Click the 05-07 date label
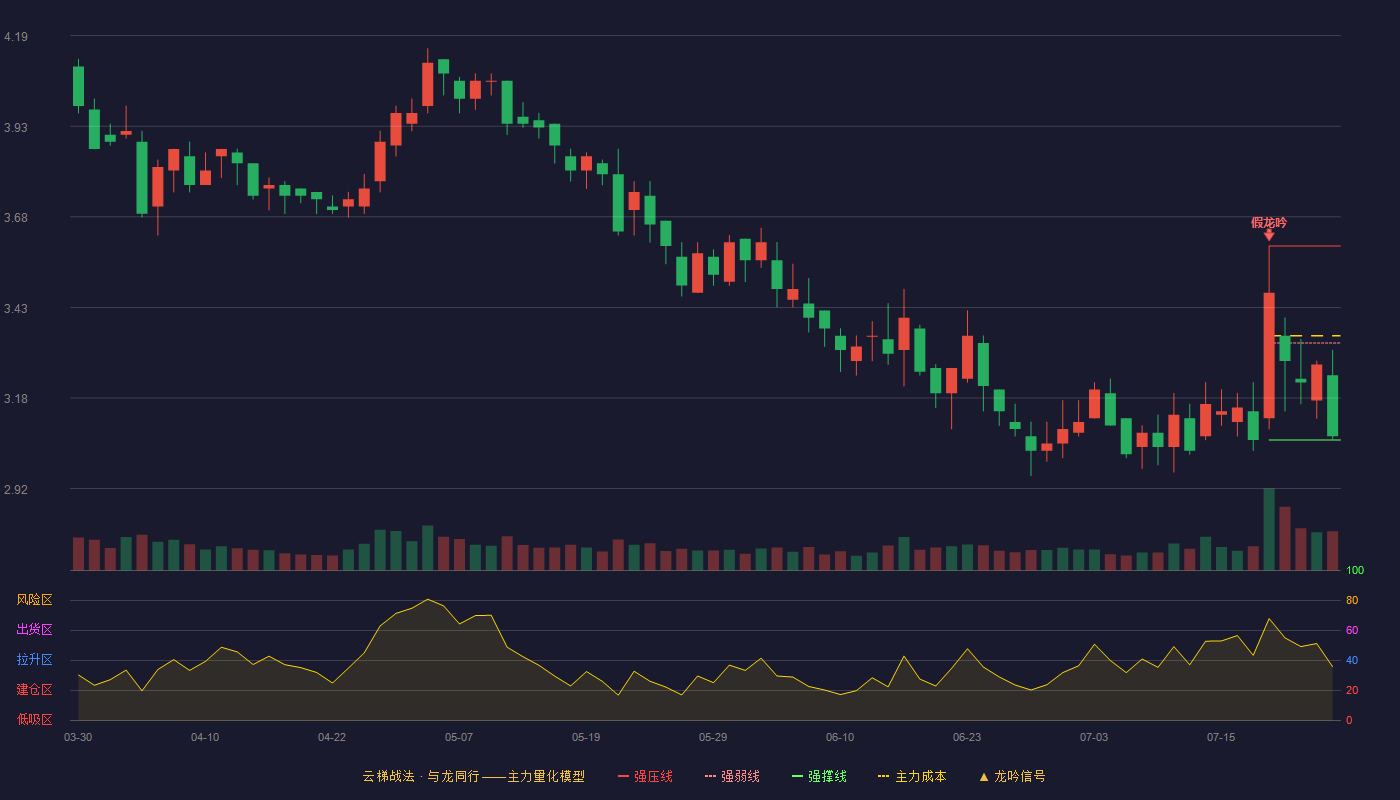The width and height of the screenshot is (1400, 800). coord(459,737)
